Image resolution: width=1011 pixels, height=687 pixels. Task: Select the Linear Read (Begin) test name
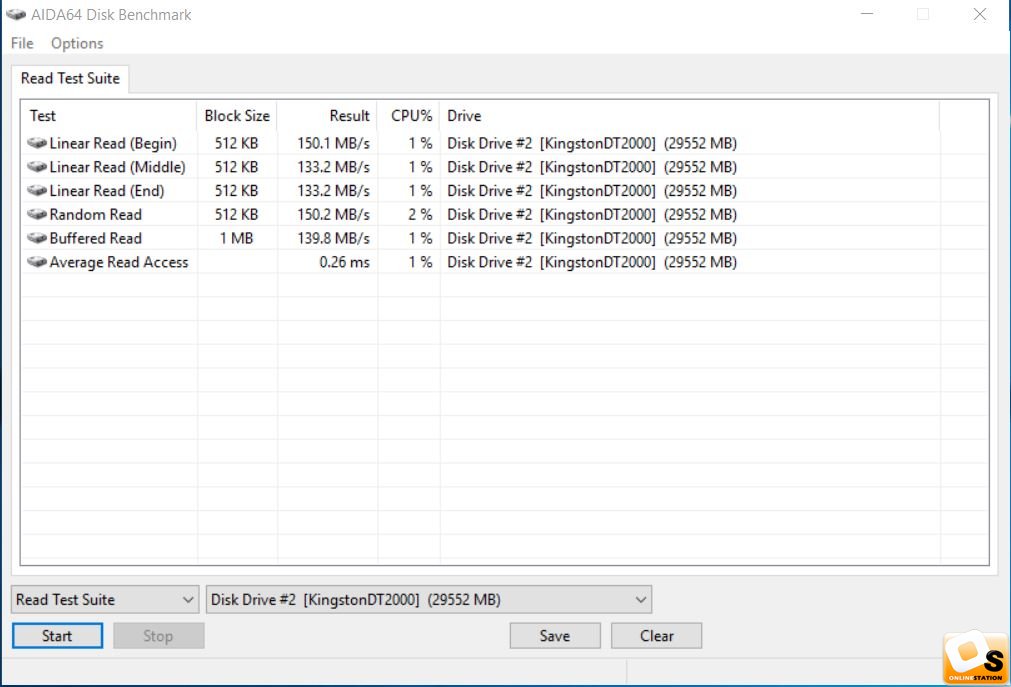tap(113, 143)
